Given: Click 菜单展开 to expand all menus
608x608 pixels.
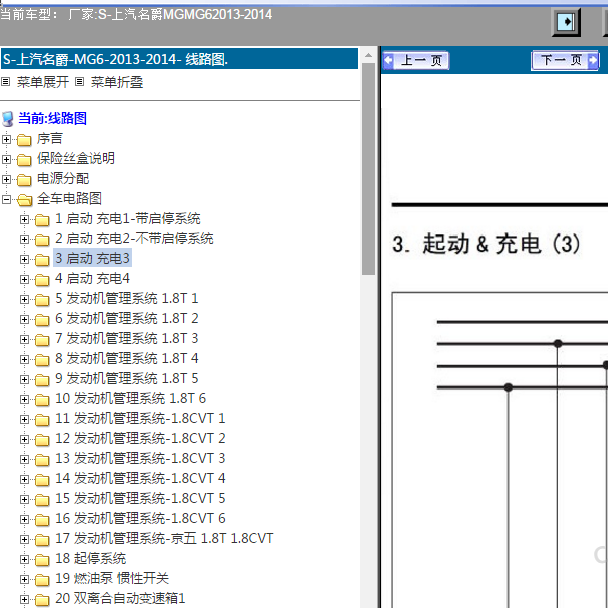Looking at the screenshot, I should (43, 82).
